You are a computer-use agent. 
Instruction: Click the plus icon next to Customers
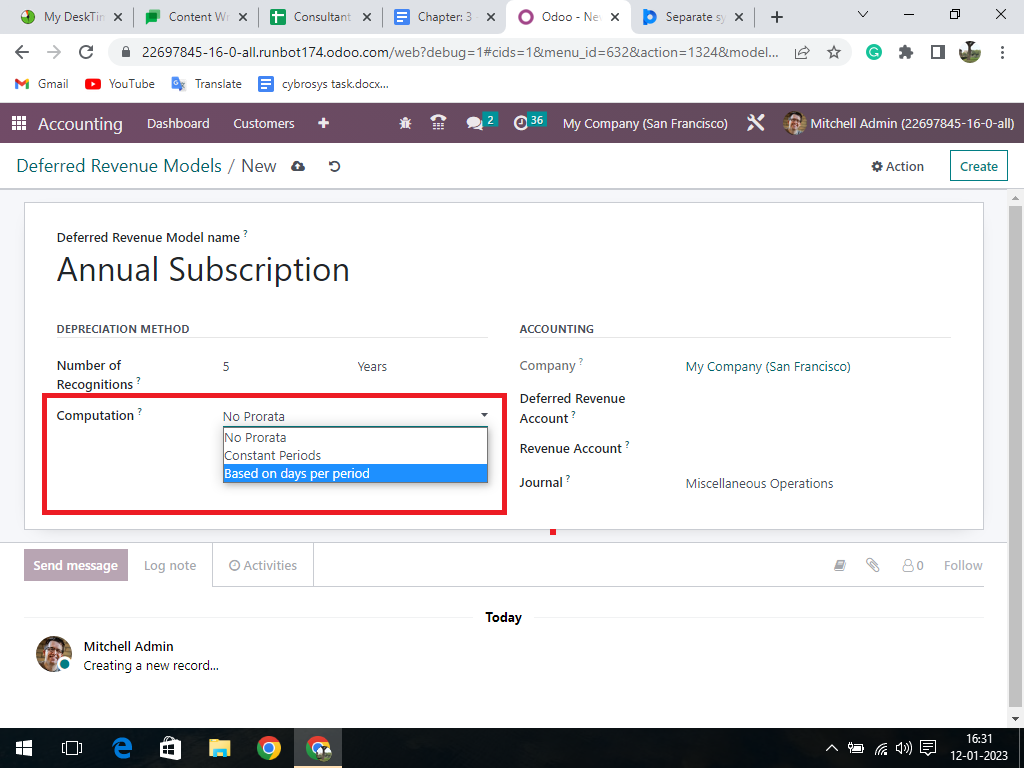point(323,123)
